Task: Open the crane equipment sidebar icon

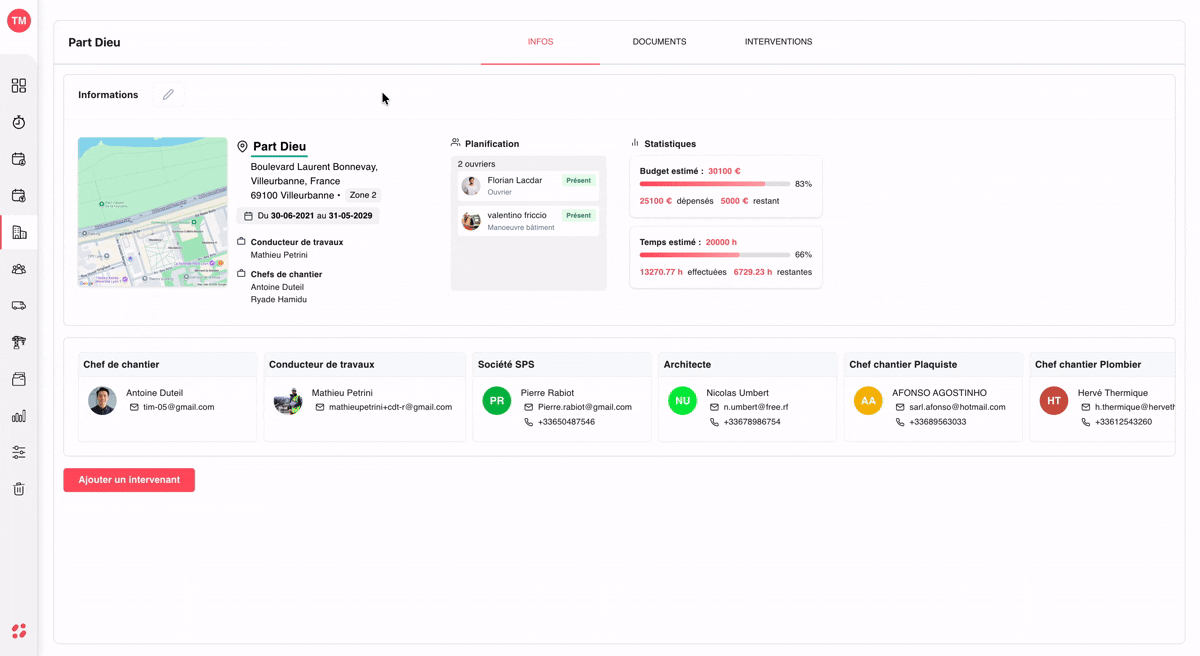Action: coord(19,342)
